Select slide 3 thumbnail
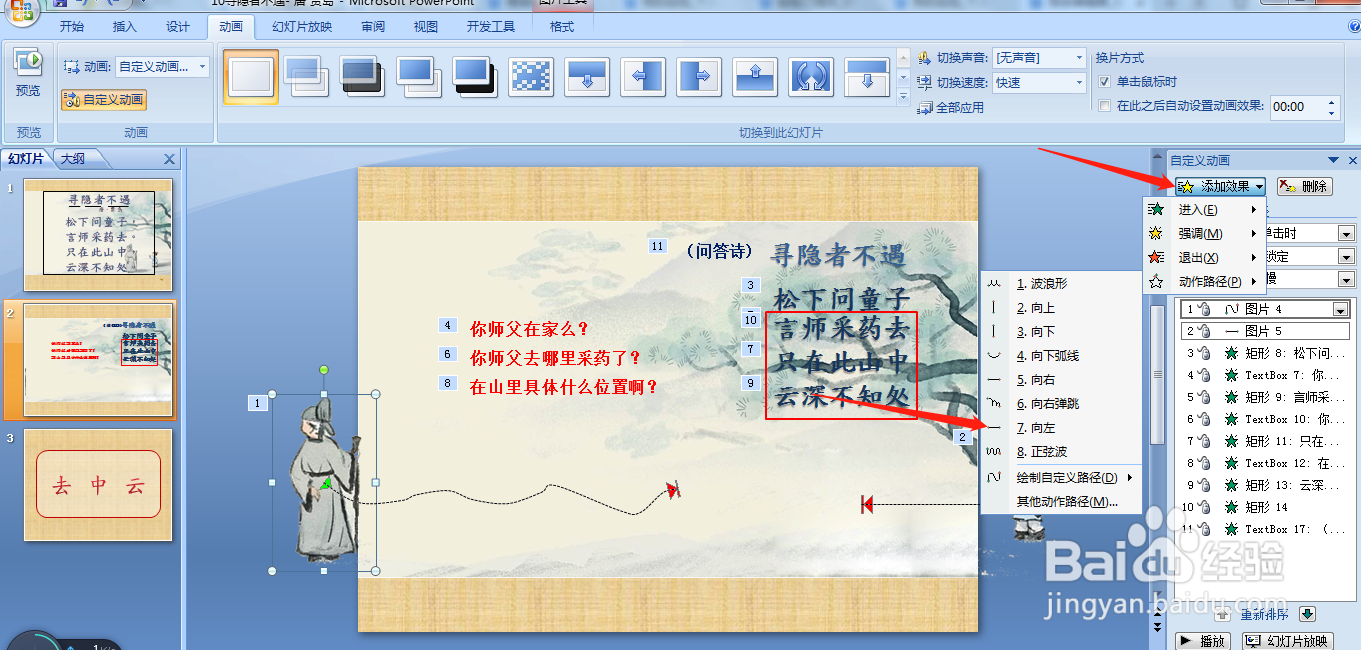Screen dimensions: 1361x650 coord(98,486)
